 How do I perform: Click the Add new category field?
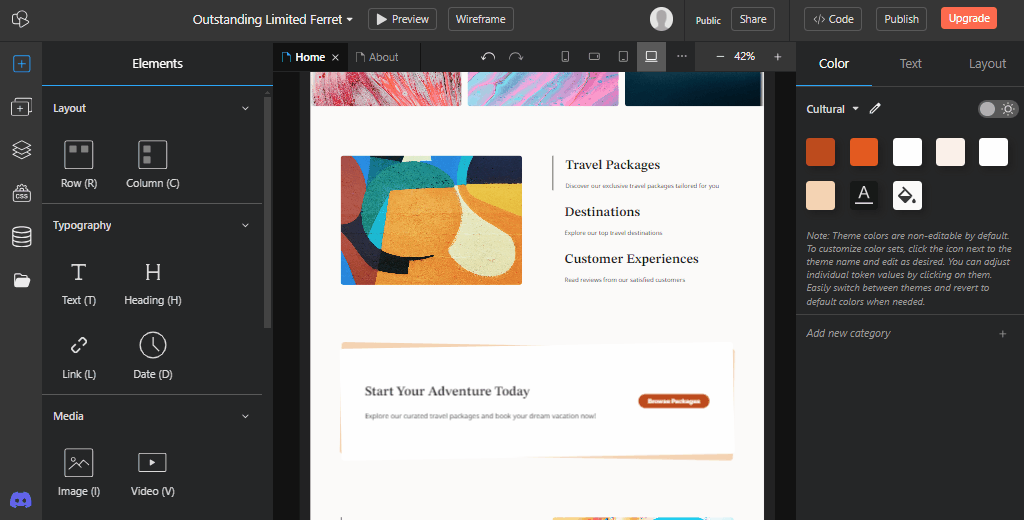coord(909,334)
